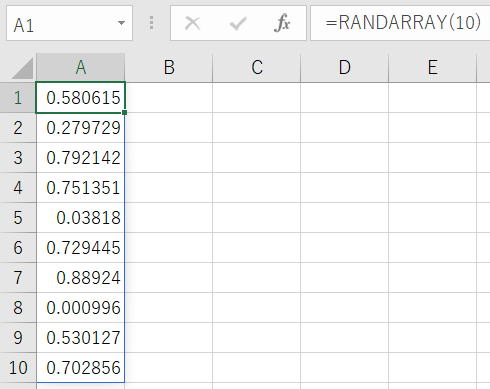Select cell containing 0.580615
Screen dimensions: 490x389
80,98
